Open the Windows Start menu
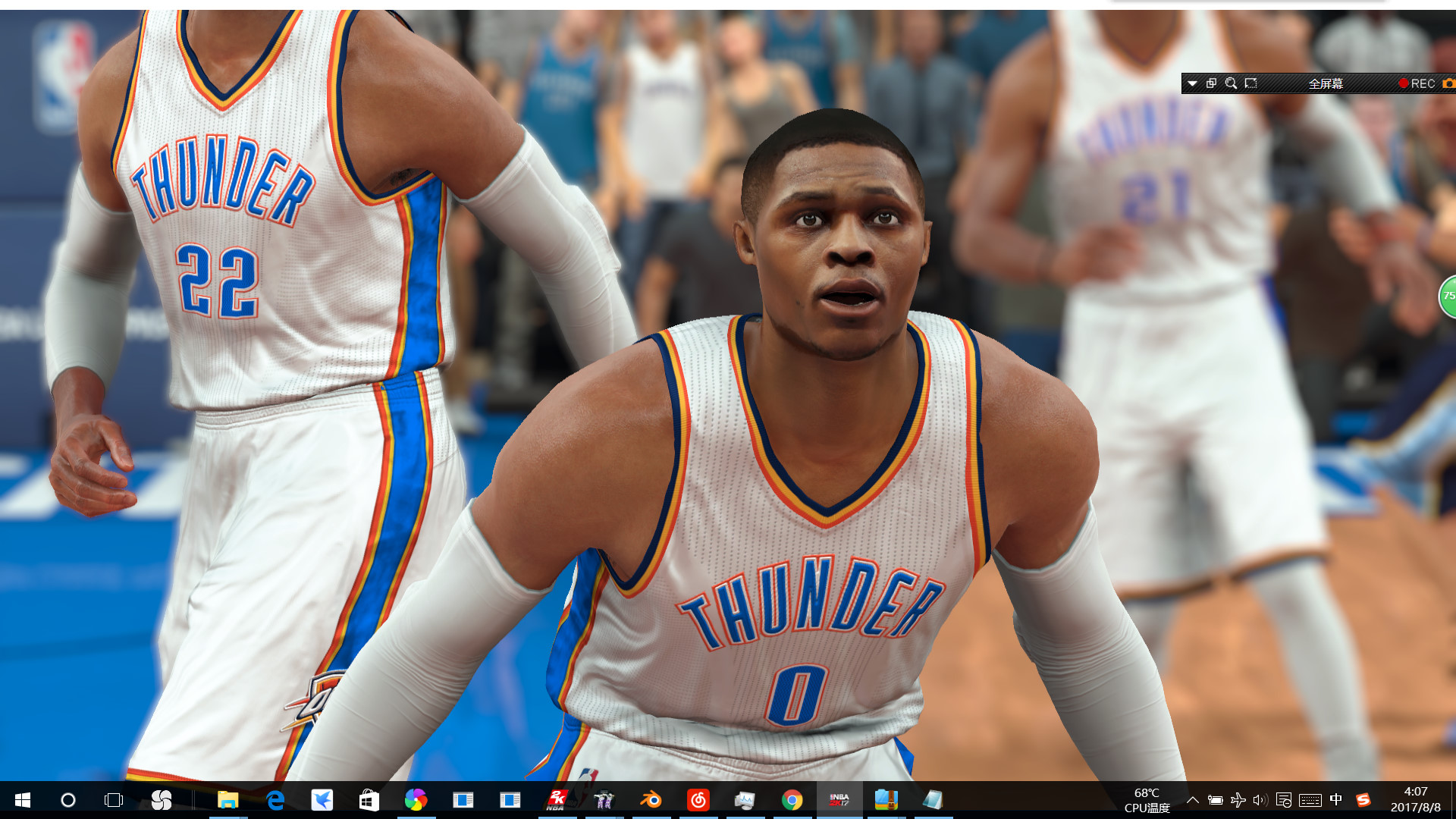Viewport: 1456px width, 819px height. coord(23,800)
